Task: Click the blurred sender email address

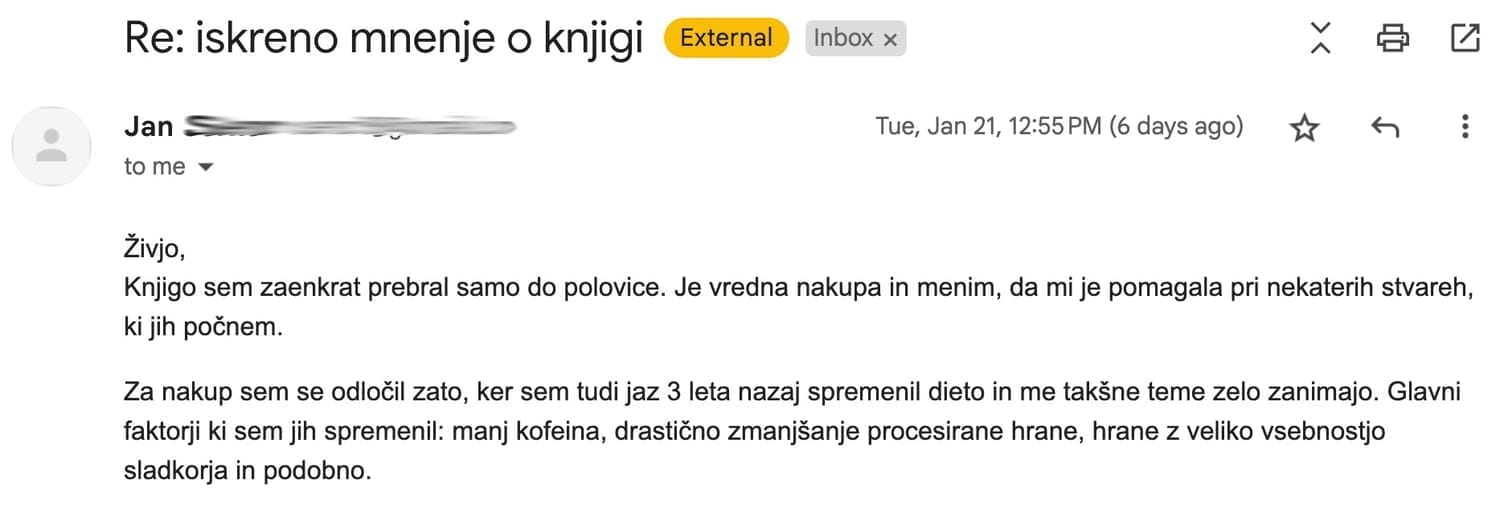Action: point(350,128)
